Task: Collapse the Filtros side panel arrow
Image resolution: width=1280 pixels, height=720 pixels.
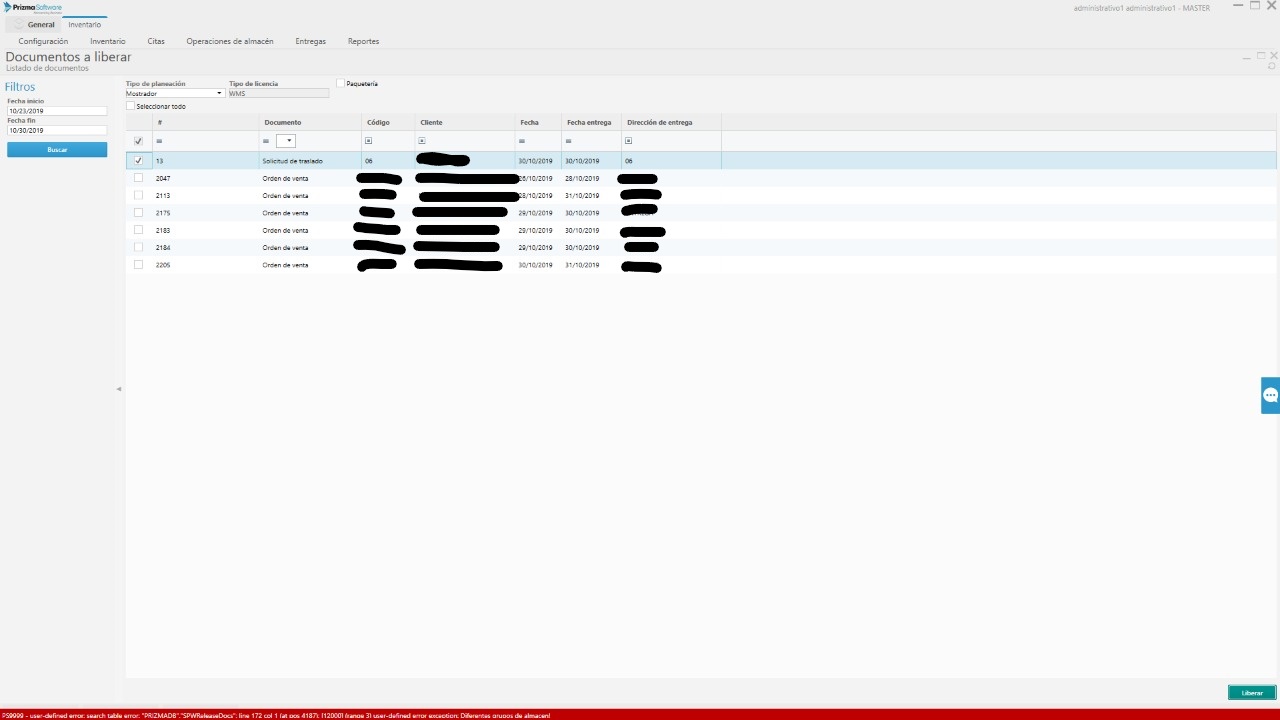Action: (x=118, y=389)
